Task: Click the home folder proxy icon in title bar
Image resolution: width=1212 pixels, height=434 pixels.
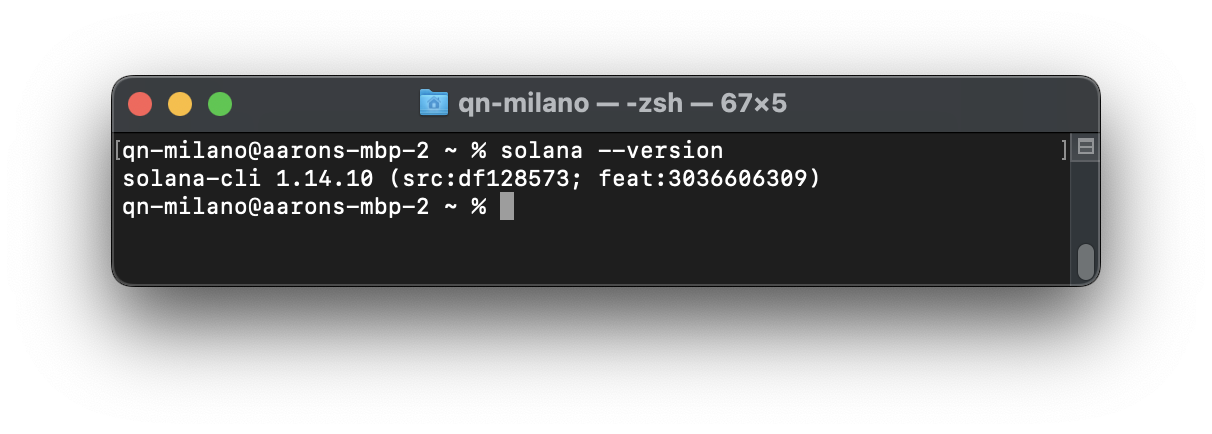Action: click(433, 103)
